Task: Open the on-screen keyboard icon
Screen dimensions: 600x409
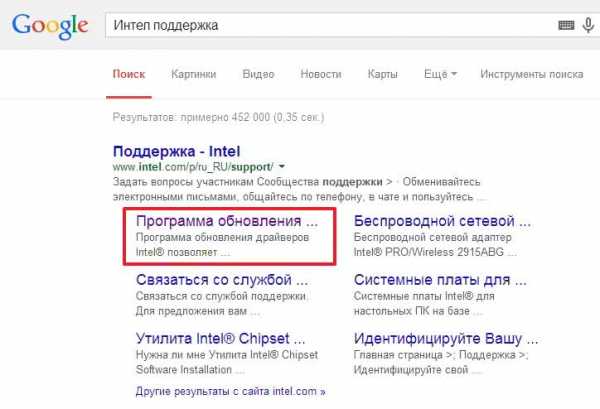Action: pyautogui.click(x=566, y=25)
